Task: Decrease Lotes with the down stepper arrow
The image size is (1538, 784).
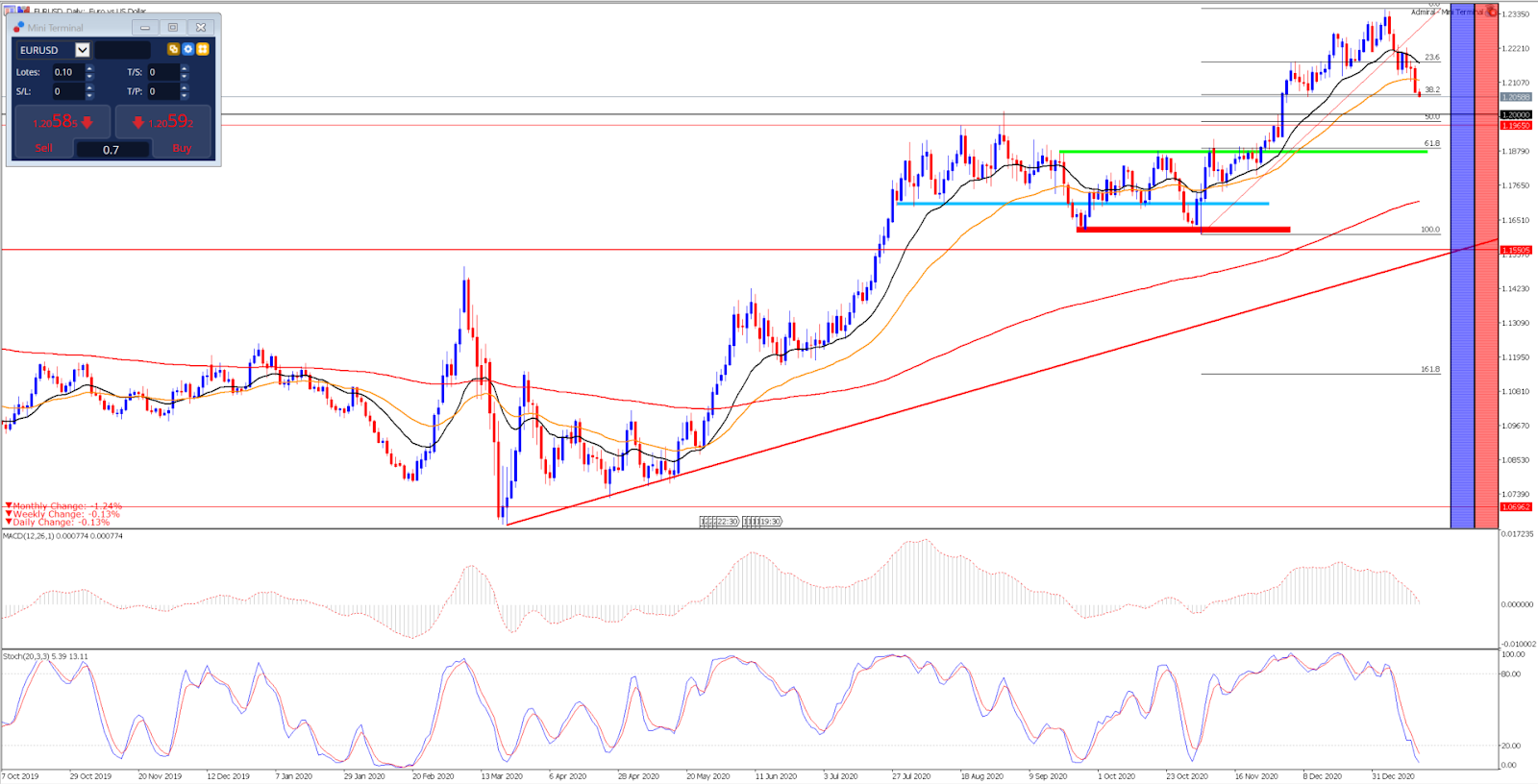Action: 89,76
